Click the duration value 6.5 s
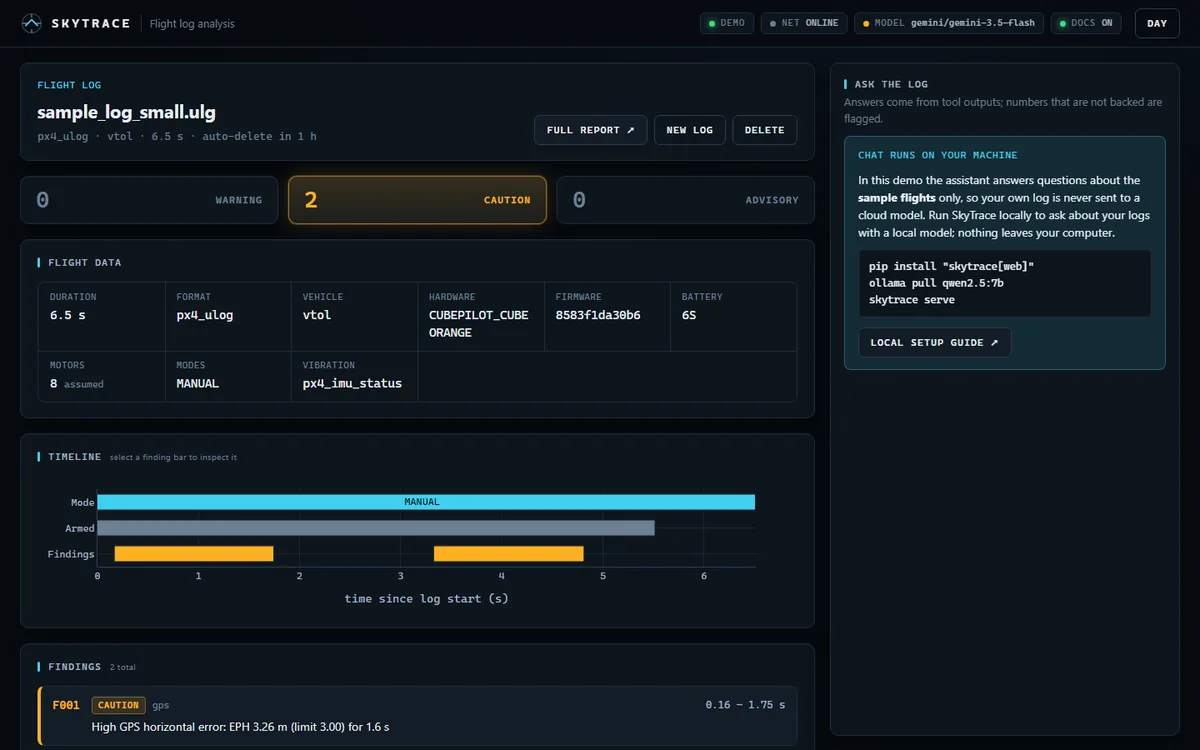Screen dimensions: 1200x750 pyautogui.click(x=68, y=315)
